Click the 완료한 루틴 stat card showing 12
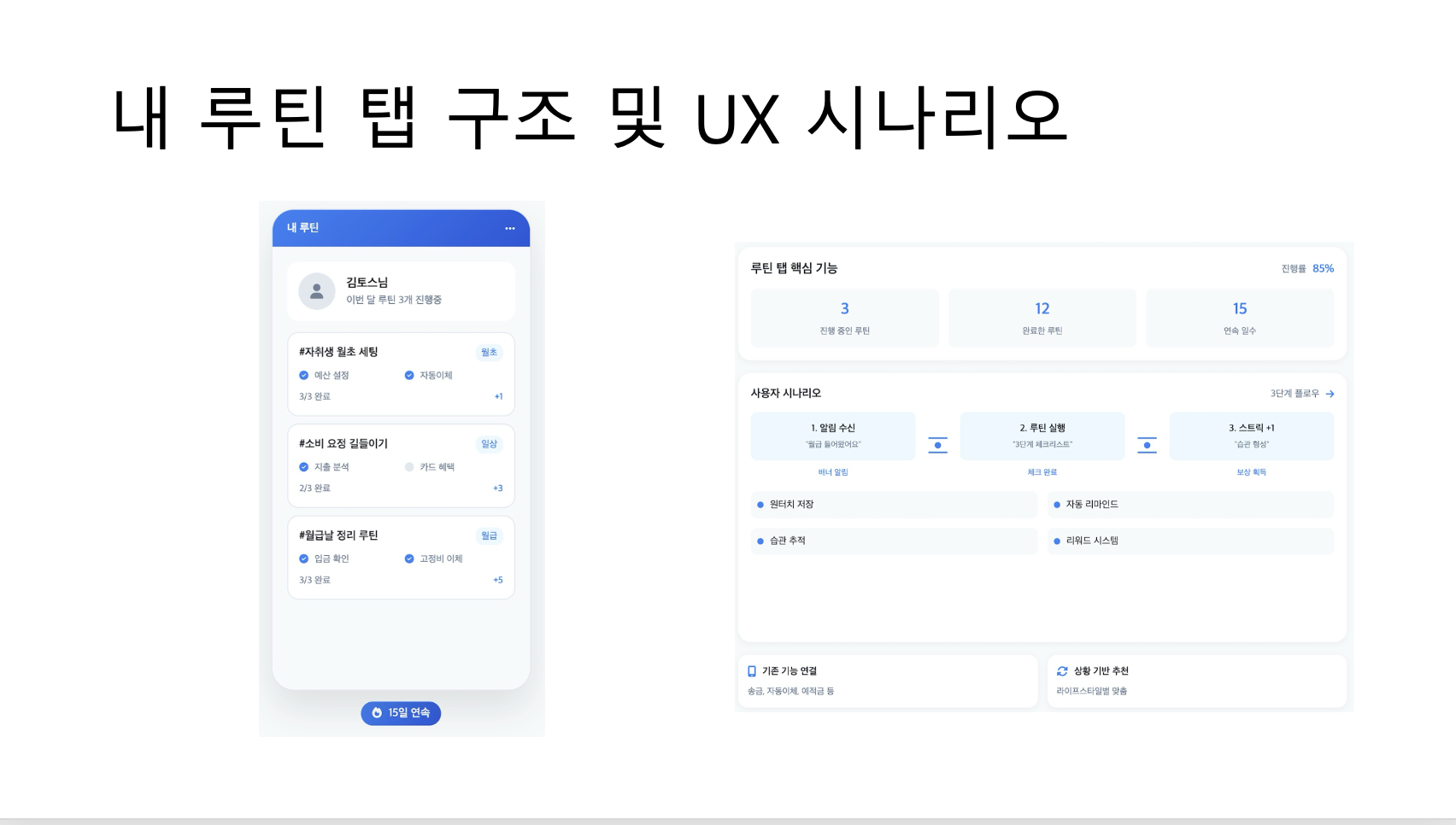Screen dimensions: 1456x825 click(1042, 318)
